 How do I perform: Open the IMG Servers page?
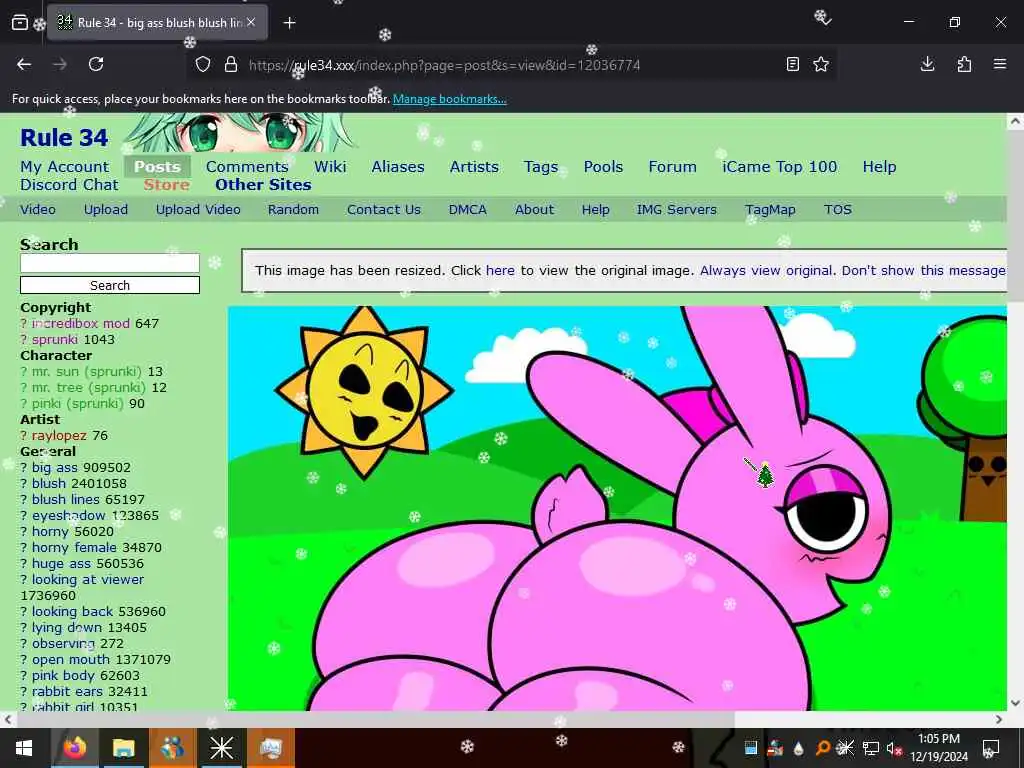coord(677,210)
